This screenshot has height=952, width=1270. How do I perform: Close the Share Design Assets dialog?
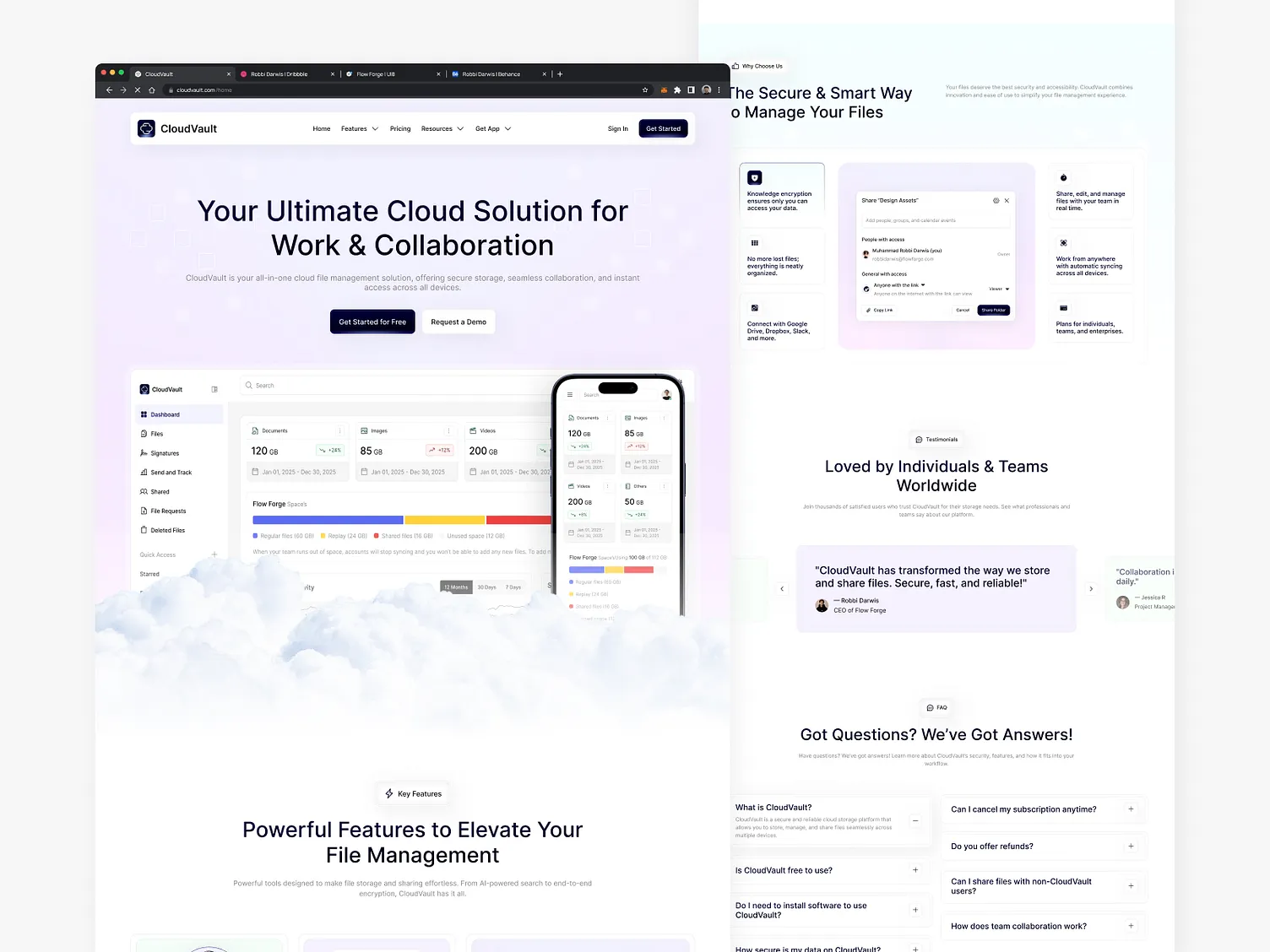click(1007, 201)
